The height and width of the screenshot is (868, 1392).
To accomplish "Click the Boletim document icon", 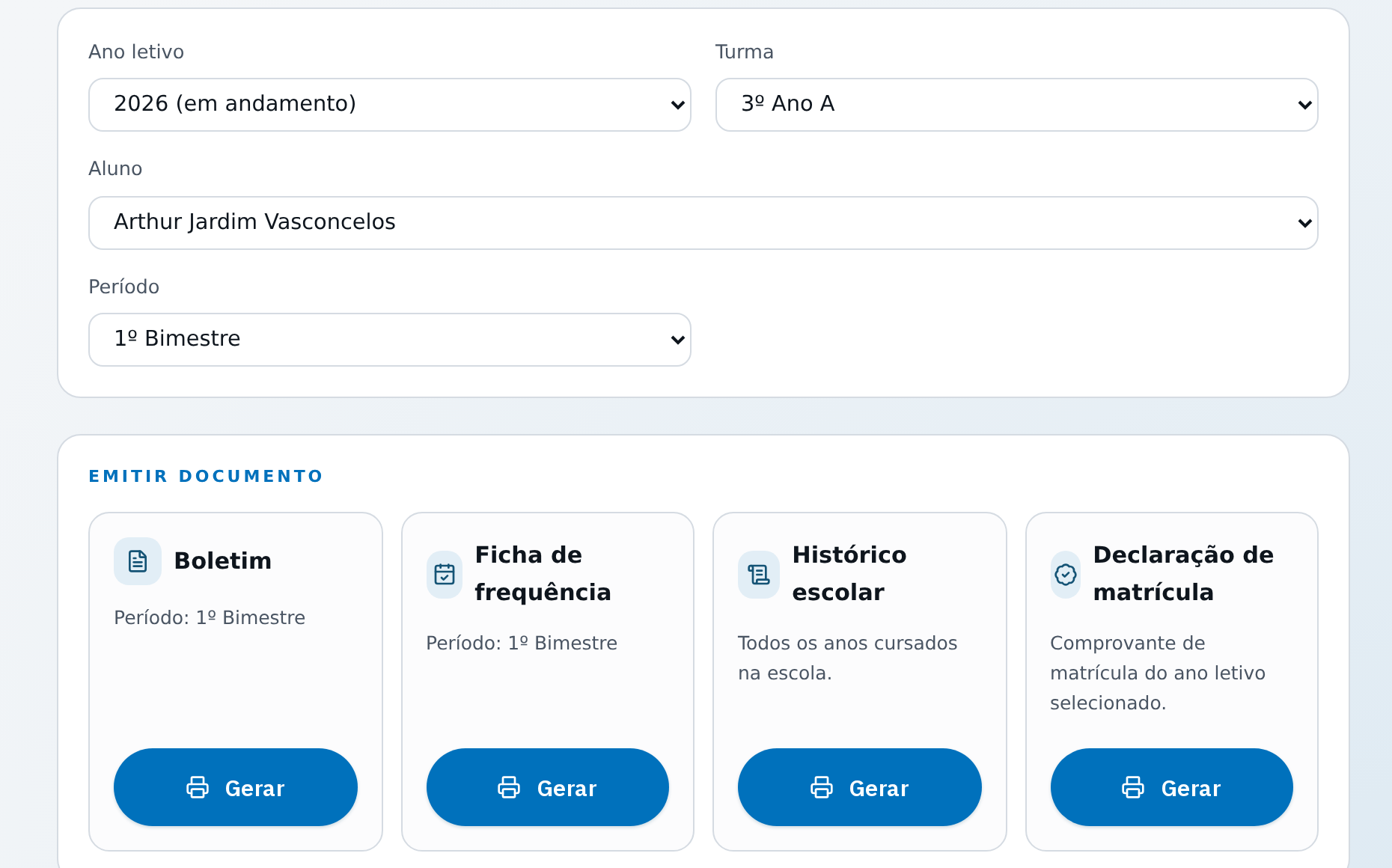I will (x=138, y=561).
